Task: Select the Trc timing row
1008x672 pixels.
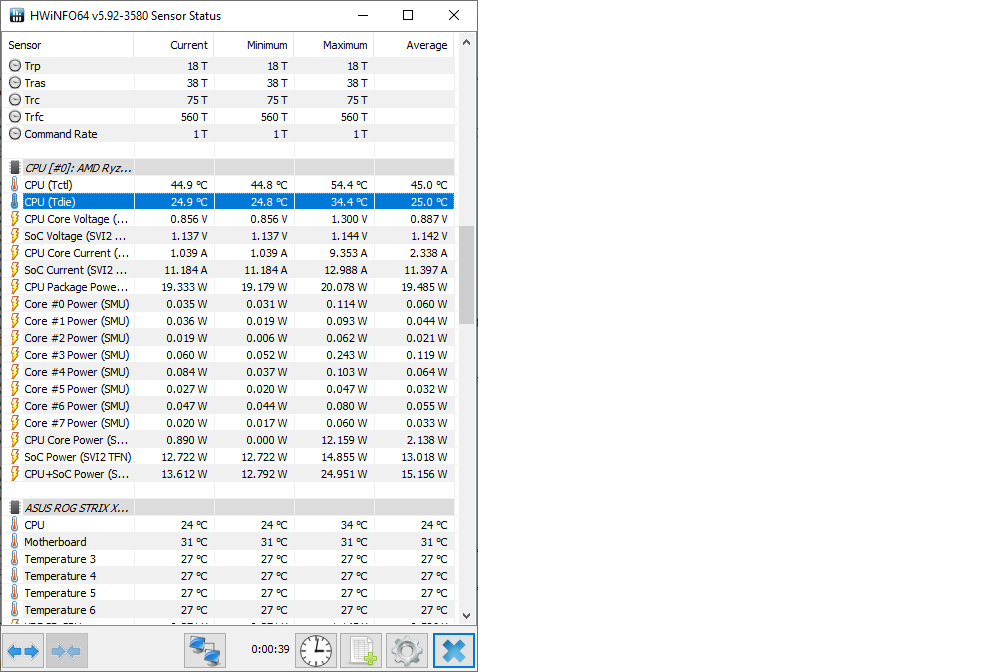Action: 229,100
